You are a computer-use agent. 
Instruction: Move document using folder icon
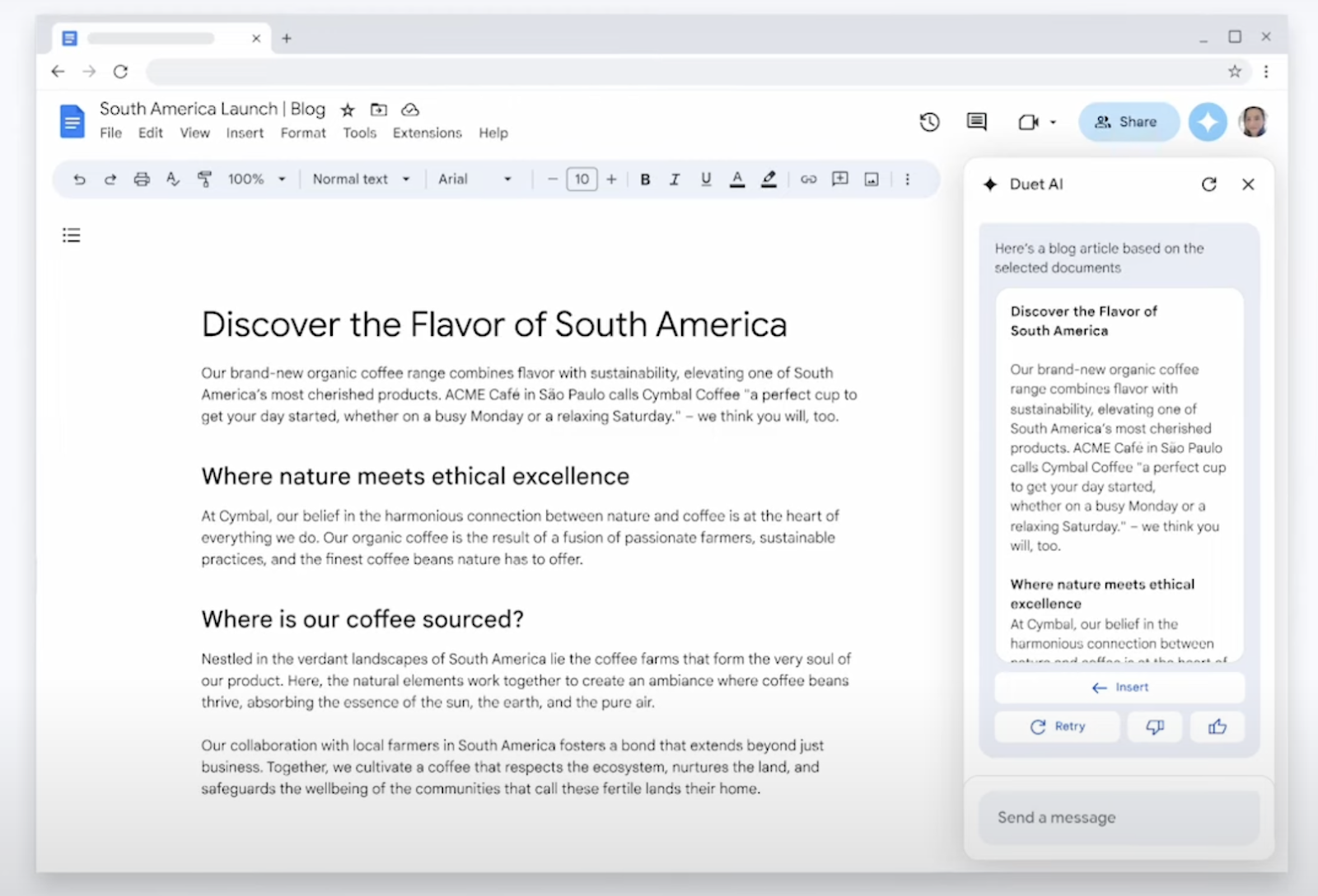[x=379, y=110]
